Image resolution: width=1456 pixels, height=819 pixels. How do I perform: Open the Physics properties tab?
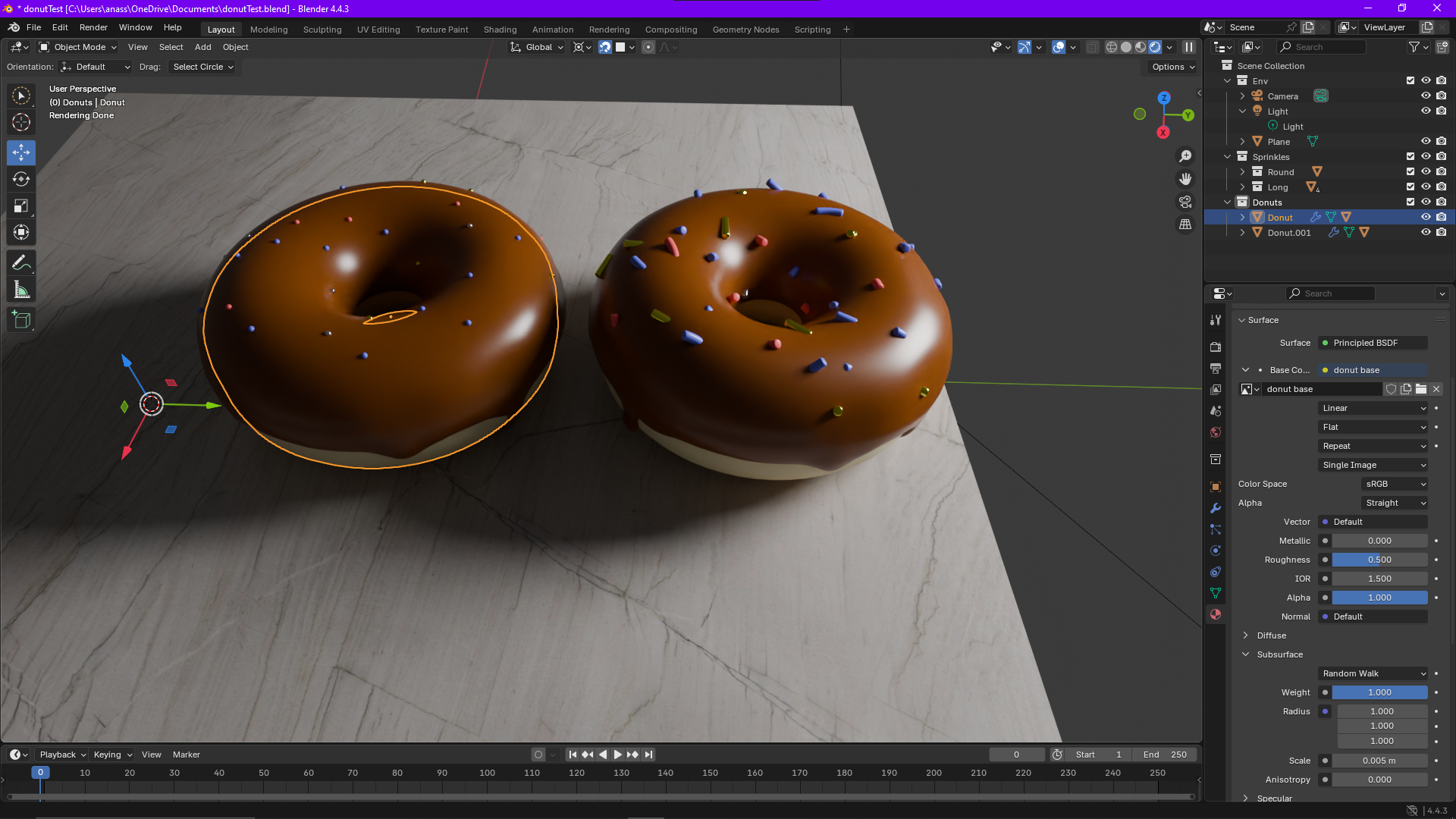coord(1216,551)
